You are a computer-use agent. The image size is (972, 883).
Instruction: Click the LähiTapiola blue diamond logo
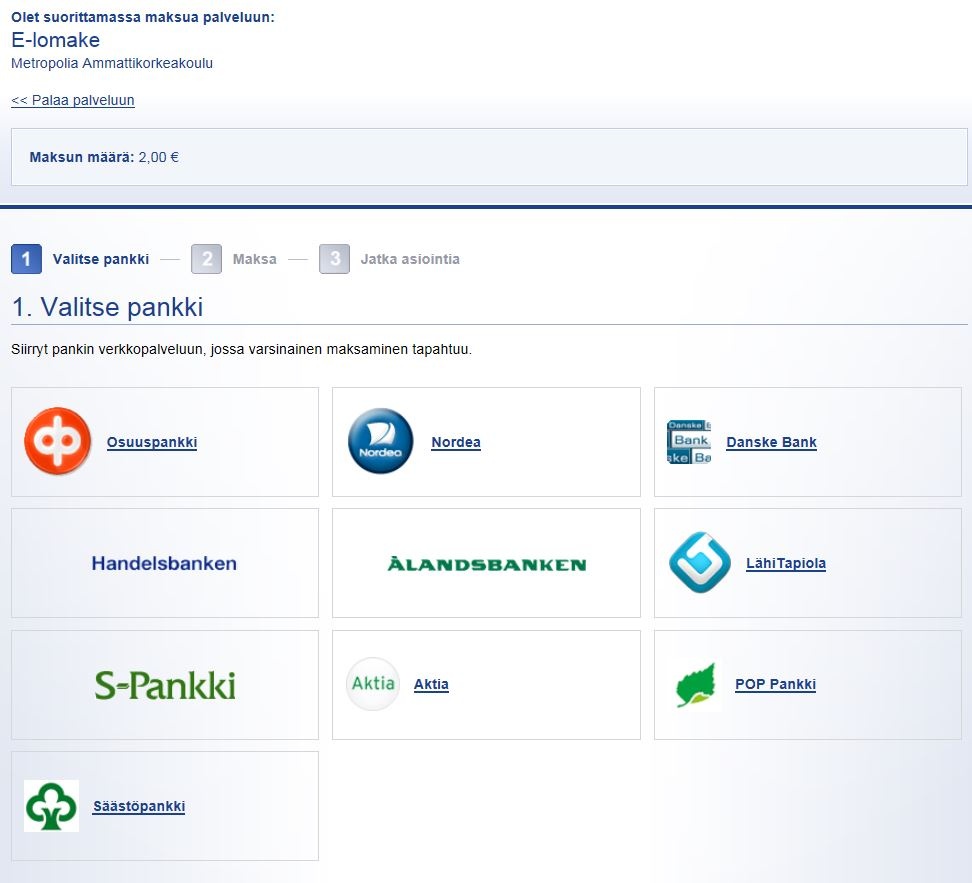(700, 562)
